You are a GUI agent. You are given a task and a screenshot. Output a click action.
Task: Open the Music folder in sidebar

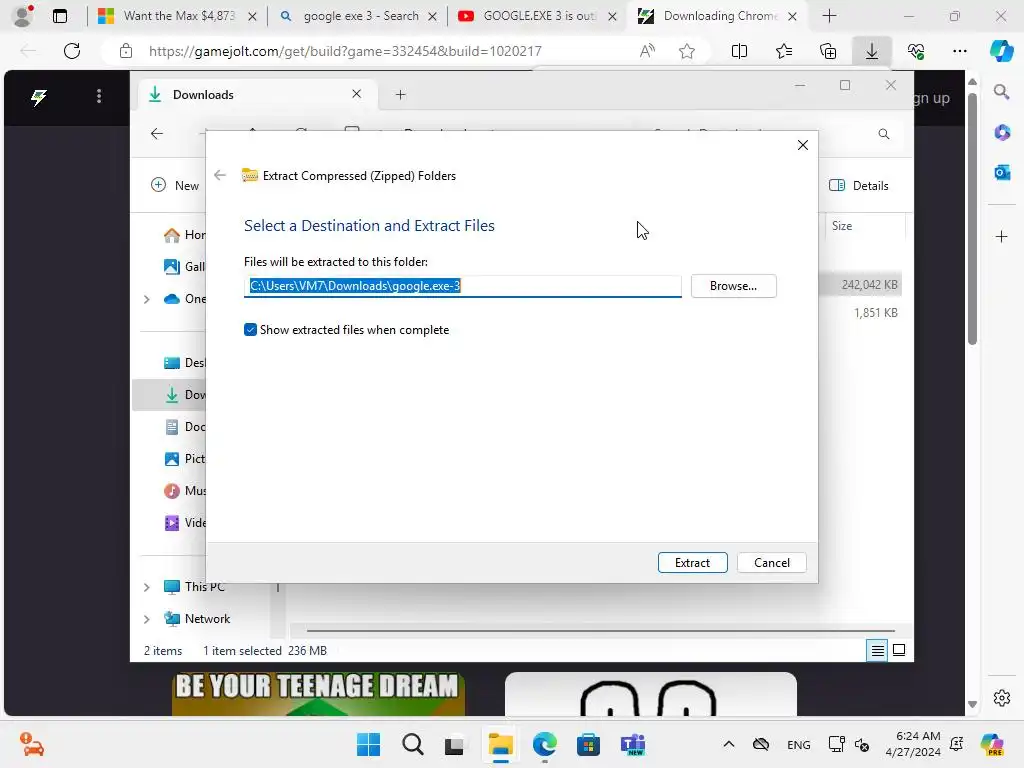(x=184, y=490)
